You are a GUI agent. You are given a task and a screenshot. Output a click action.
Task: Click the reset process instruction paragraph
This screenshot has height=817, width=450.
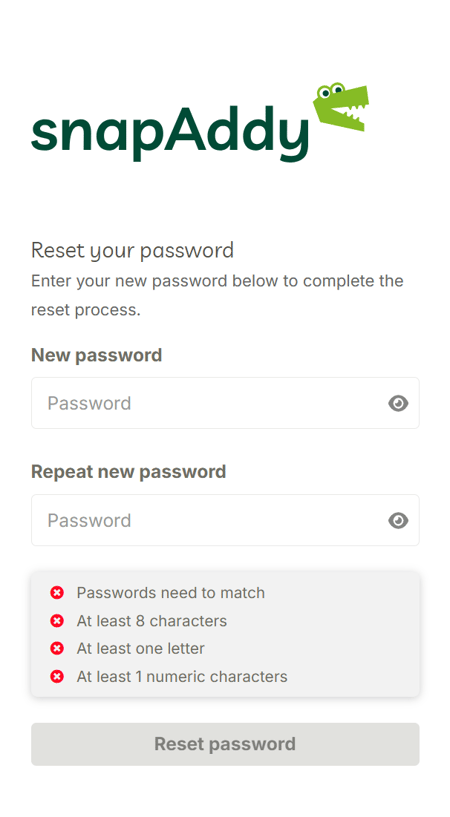pyautogui.click(x=217, y=295)
